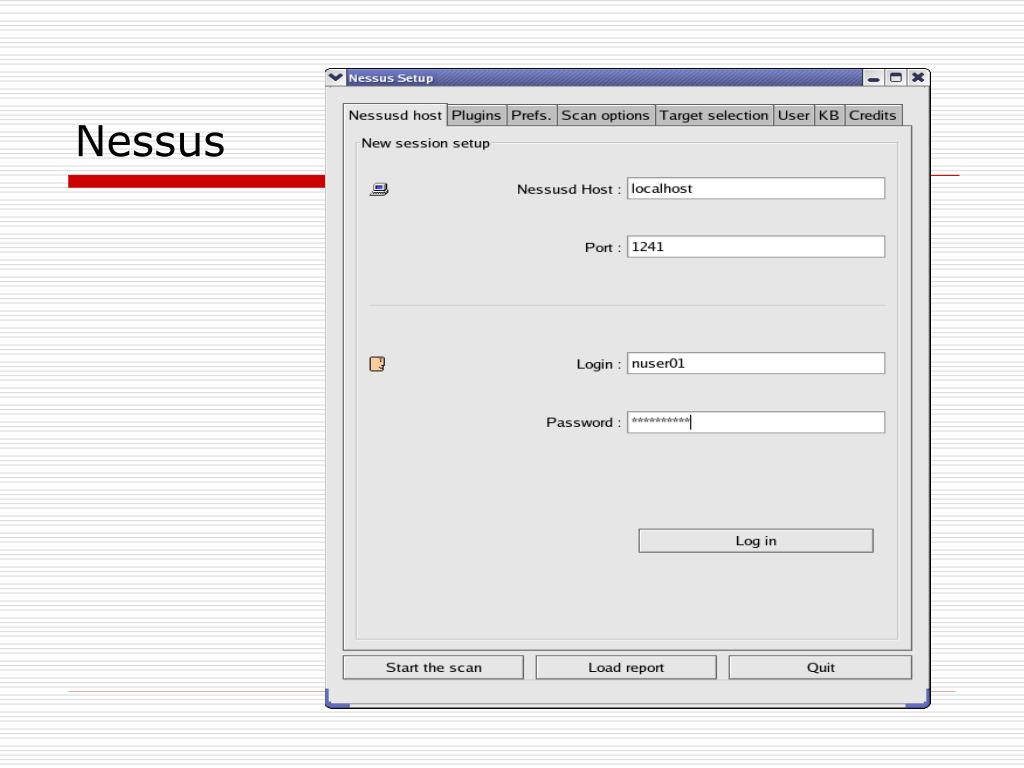Open the Plugins tab
The width and height of the screenshot is (1024, 768).
pyautogui.click(x=476, y=116)
